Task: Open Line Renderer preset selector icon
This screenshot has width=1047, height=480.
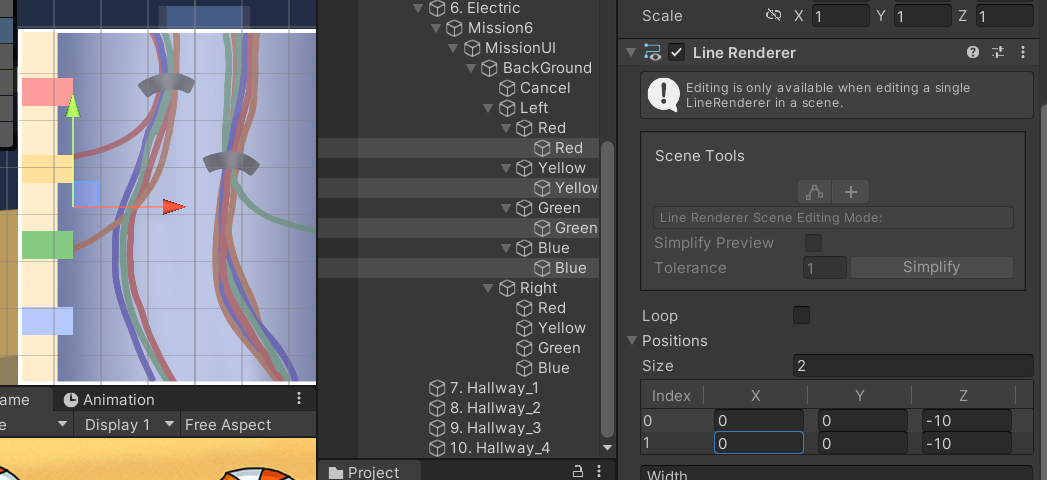Action: (x=998, y=52)
